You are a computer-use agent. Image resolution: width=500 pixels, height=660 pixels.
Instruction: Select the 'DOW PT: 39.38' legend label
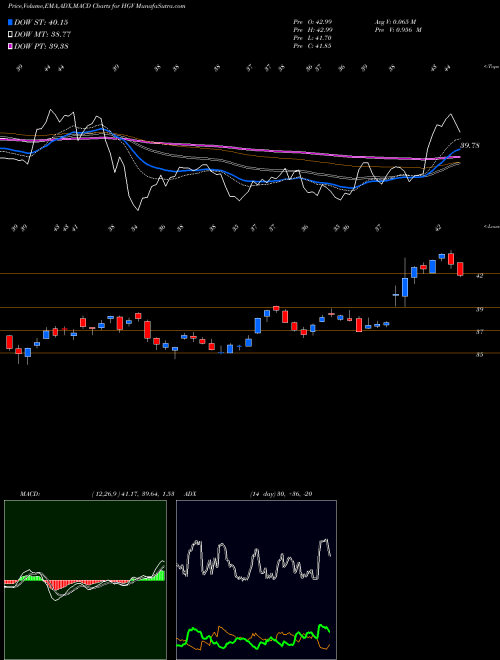(41, 47)
